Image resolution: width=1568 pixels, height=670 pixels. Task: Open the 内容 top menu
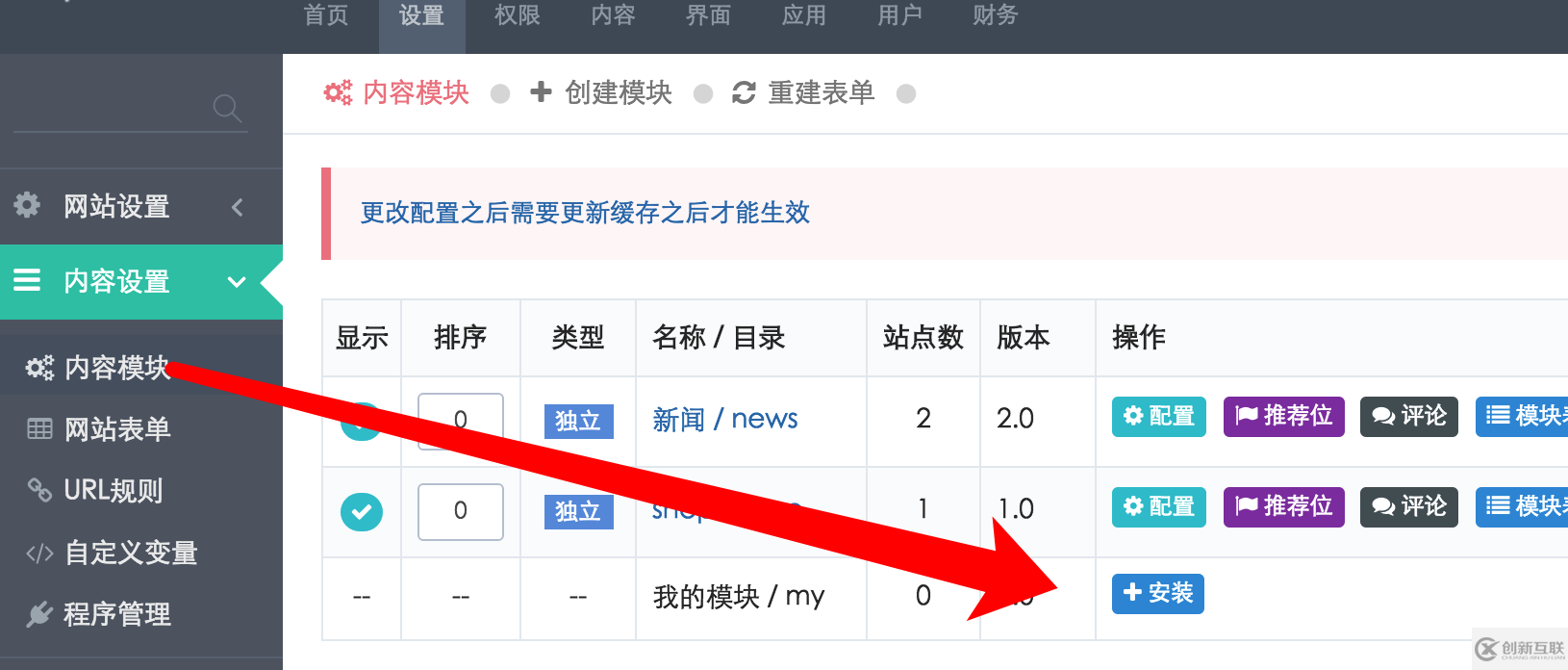coord(613,15)
